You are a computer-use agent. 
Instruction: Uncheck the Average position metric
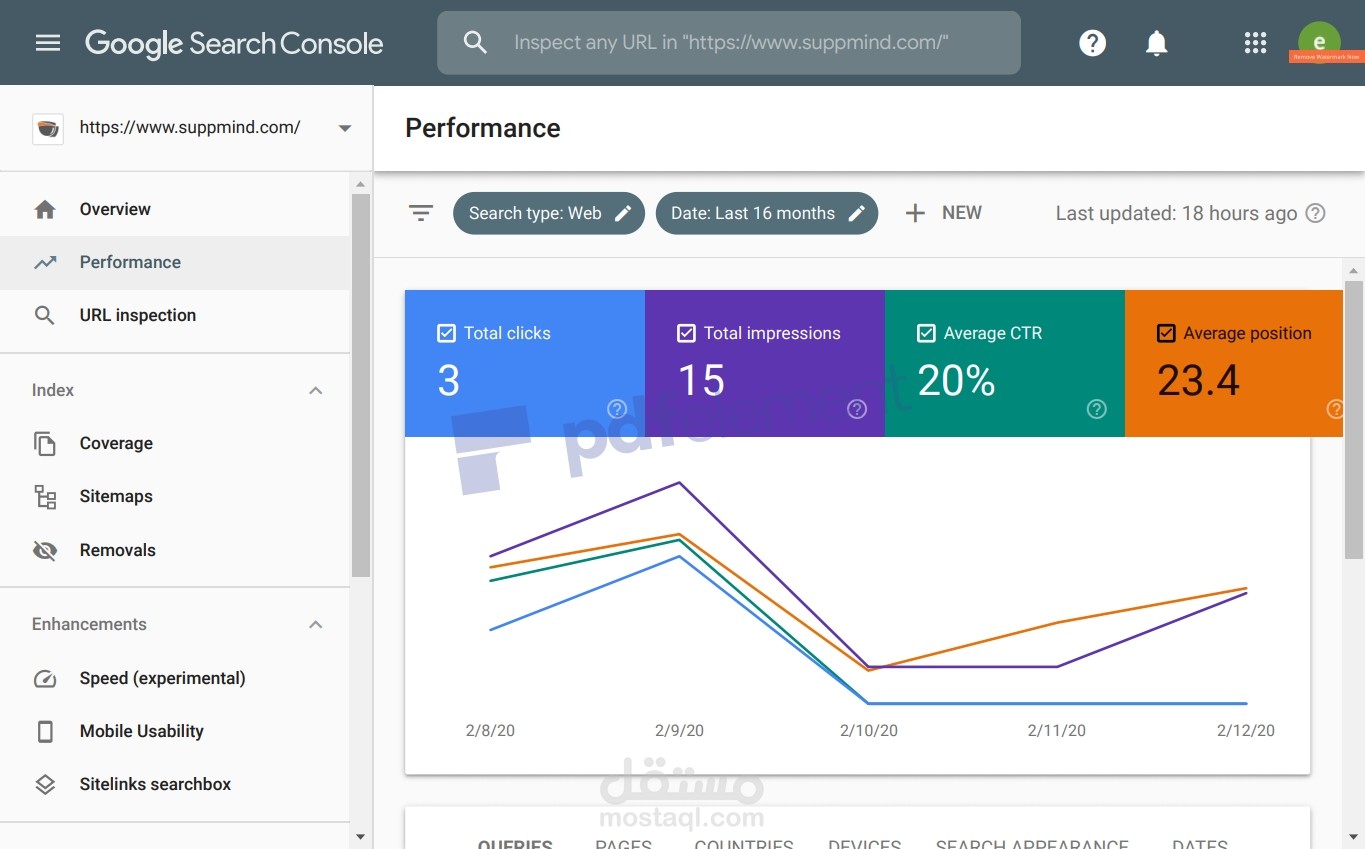1166,332
